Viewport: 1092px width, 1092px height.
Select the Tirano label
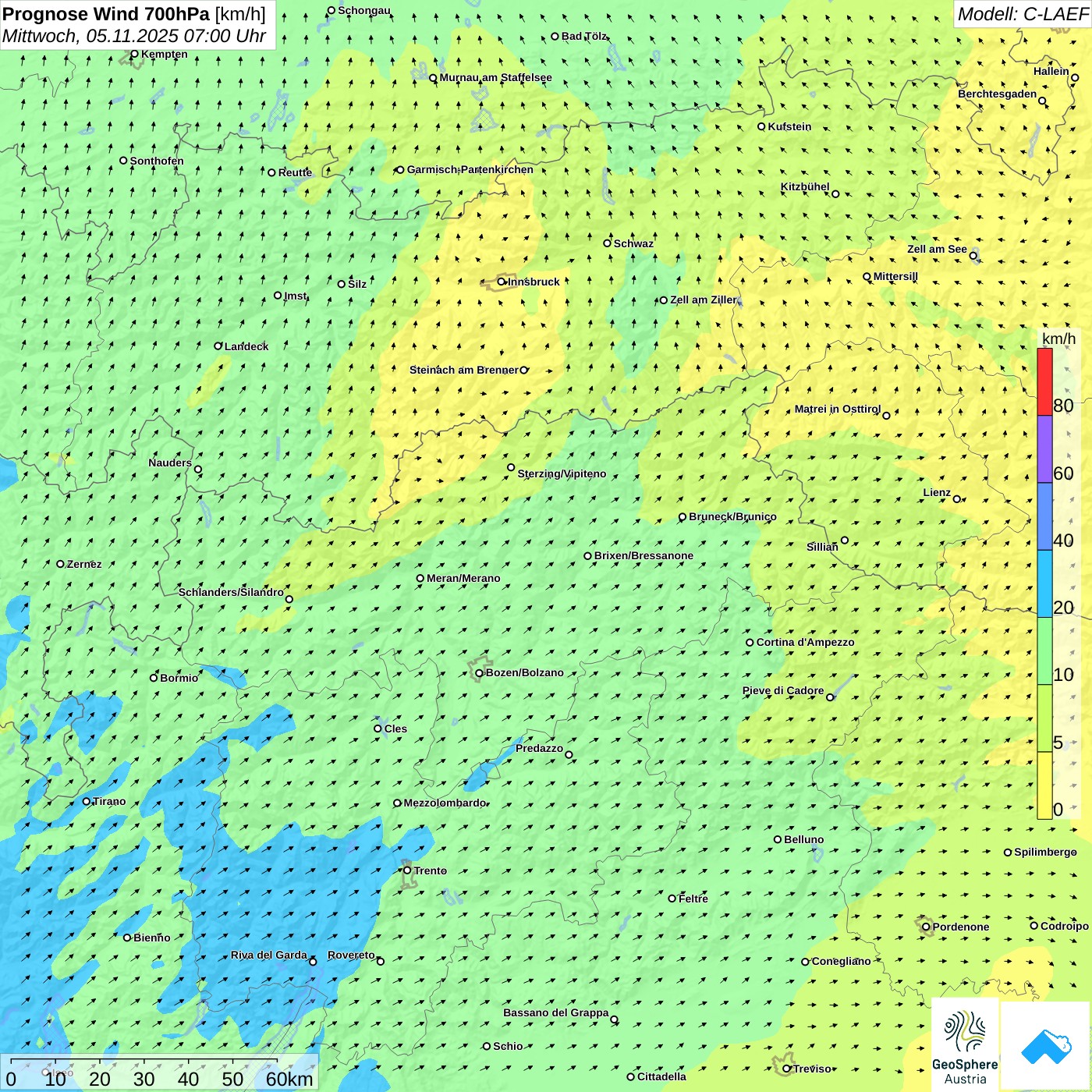(109, 801)
